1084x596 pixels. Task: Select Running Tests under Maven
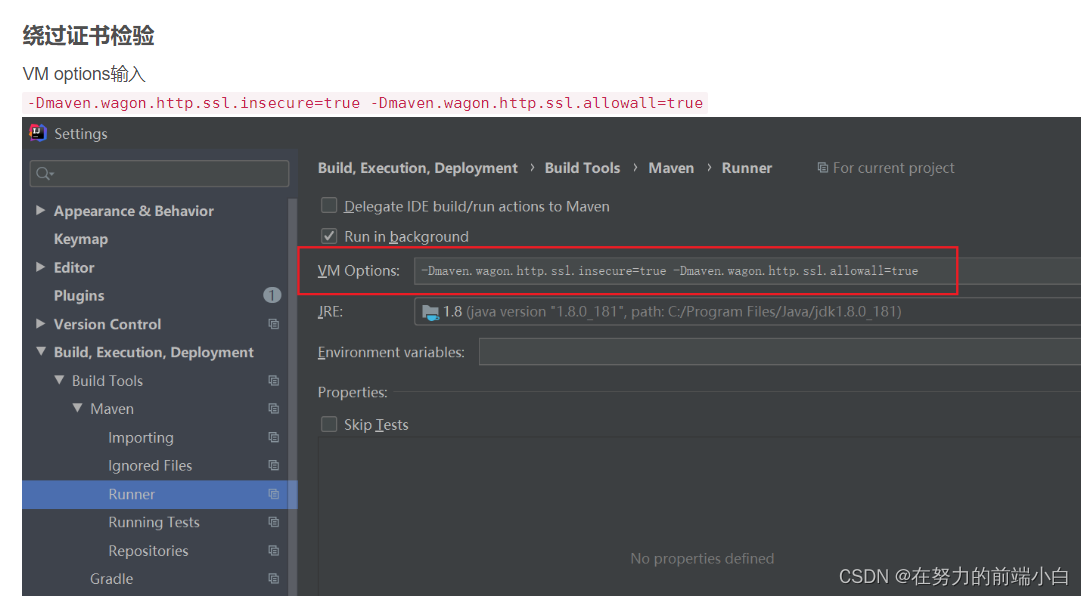pyautogui.click(x=153, y=523)
